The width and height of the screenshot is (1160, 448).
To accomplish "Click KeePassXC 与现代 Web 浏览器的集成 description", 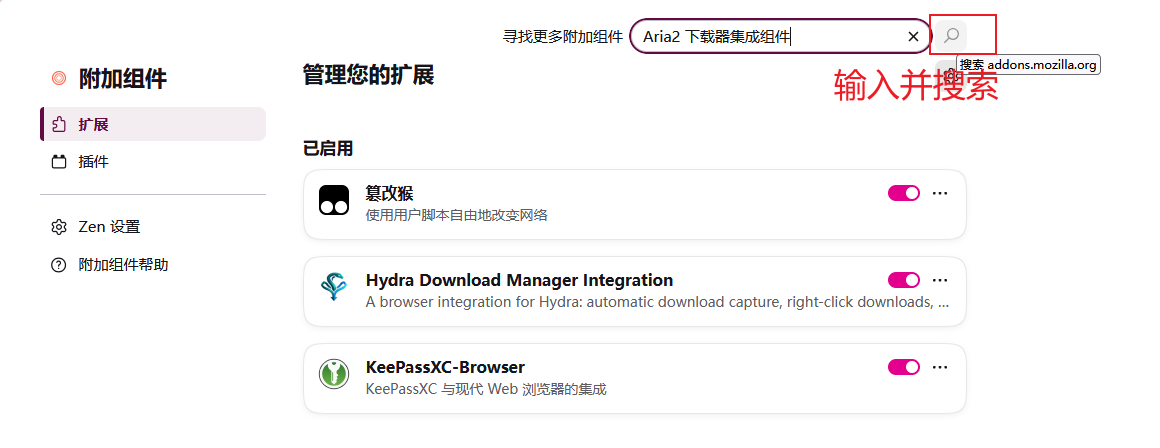I will tap(486, 389).
